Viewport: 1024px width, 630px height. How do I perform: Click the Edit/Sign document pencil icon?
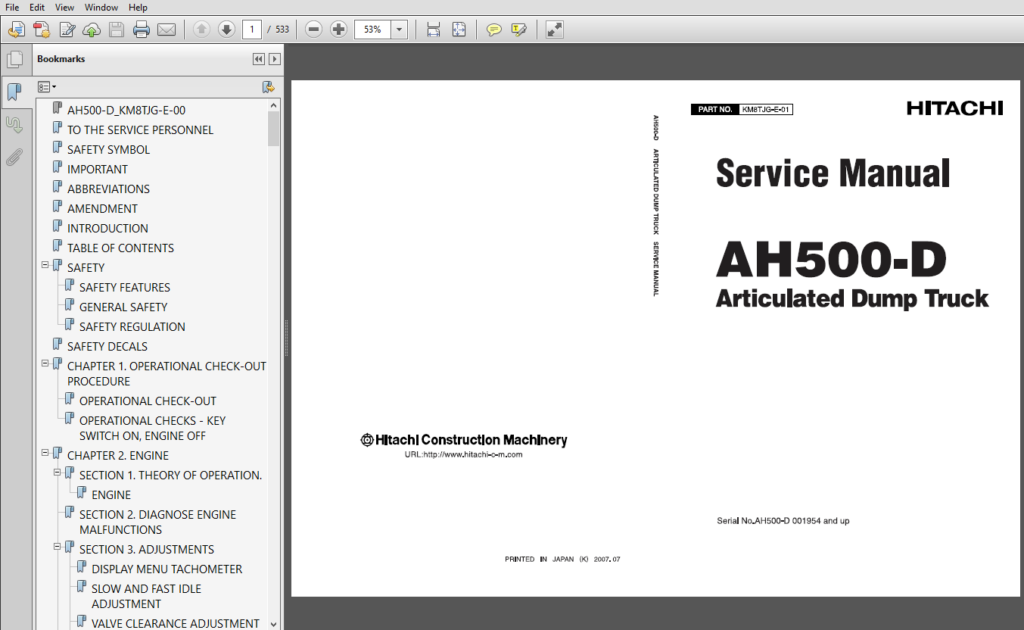tap(67, 29)
